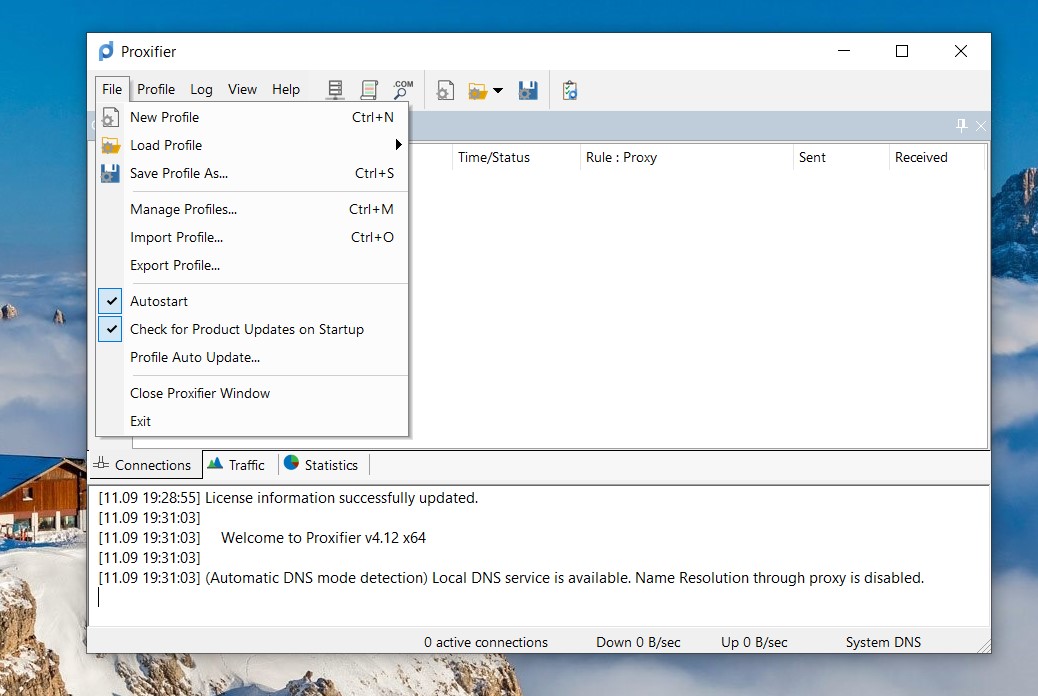Click Exit in the File menu

point(141,421)
